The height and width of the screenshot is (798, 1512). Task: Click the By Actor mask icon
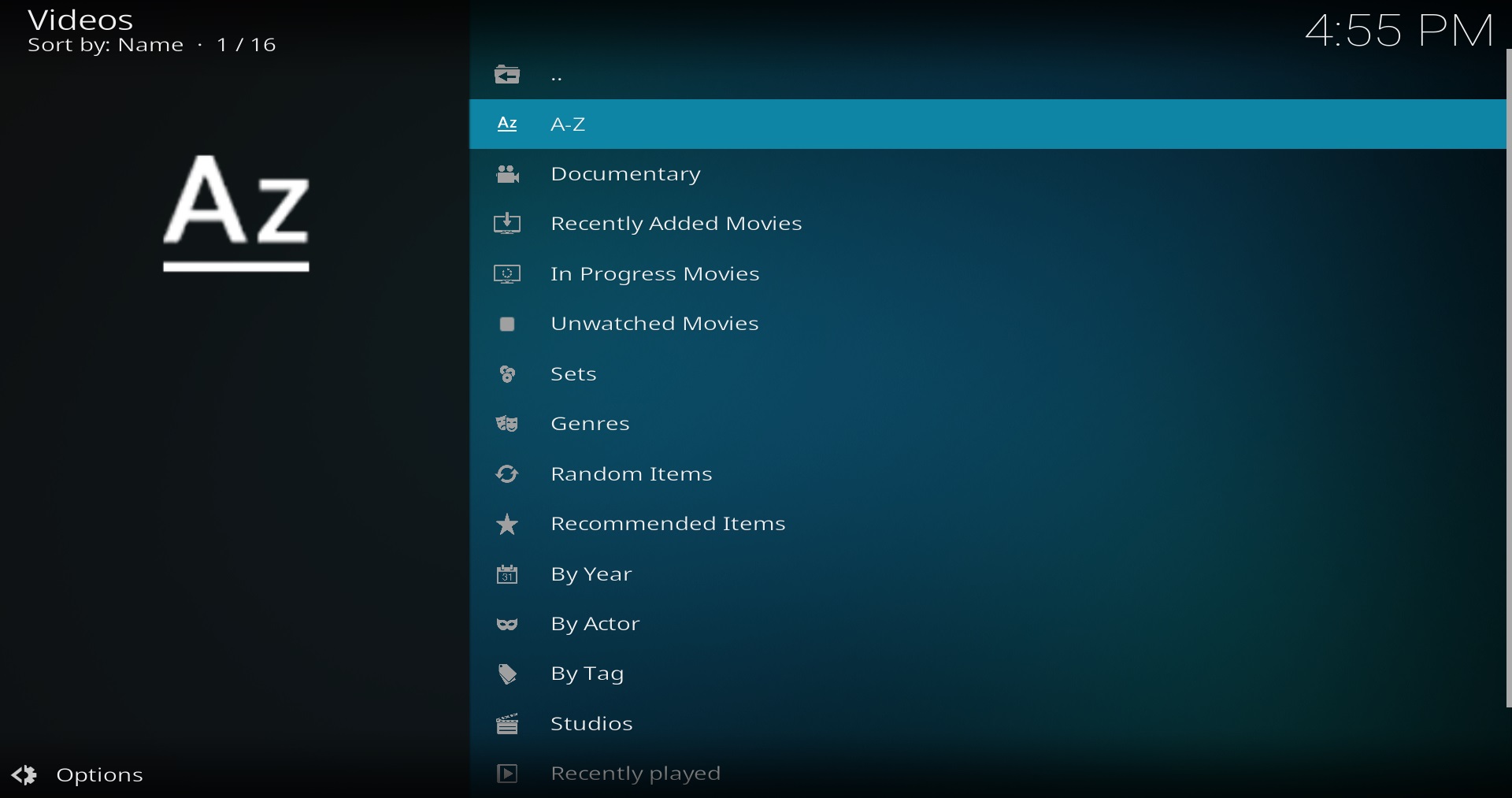[507, 625]
